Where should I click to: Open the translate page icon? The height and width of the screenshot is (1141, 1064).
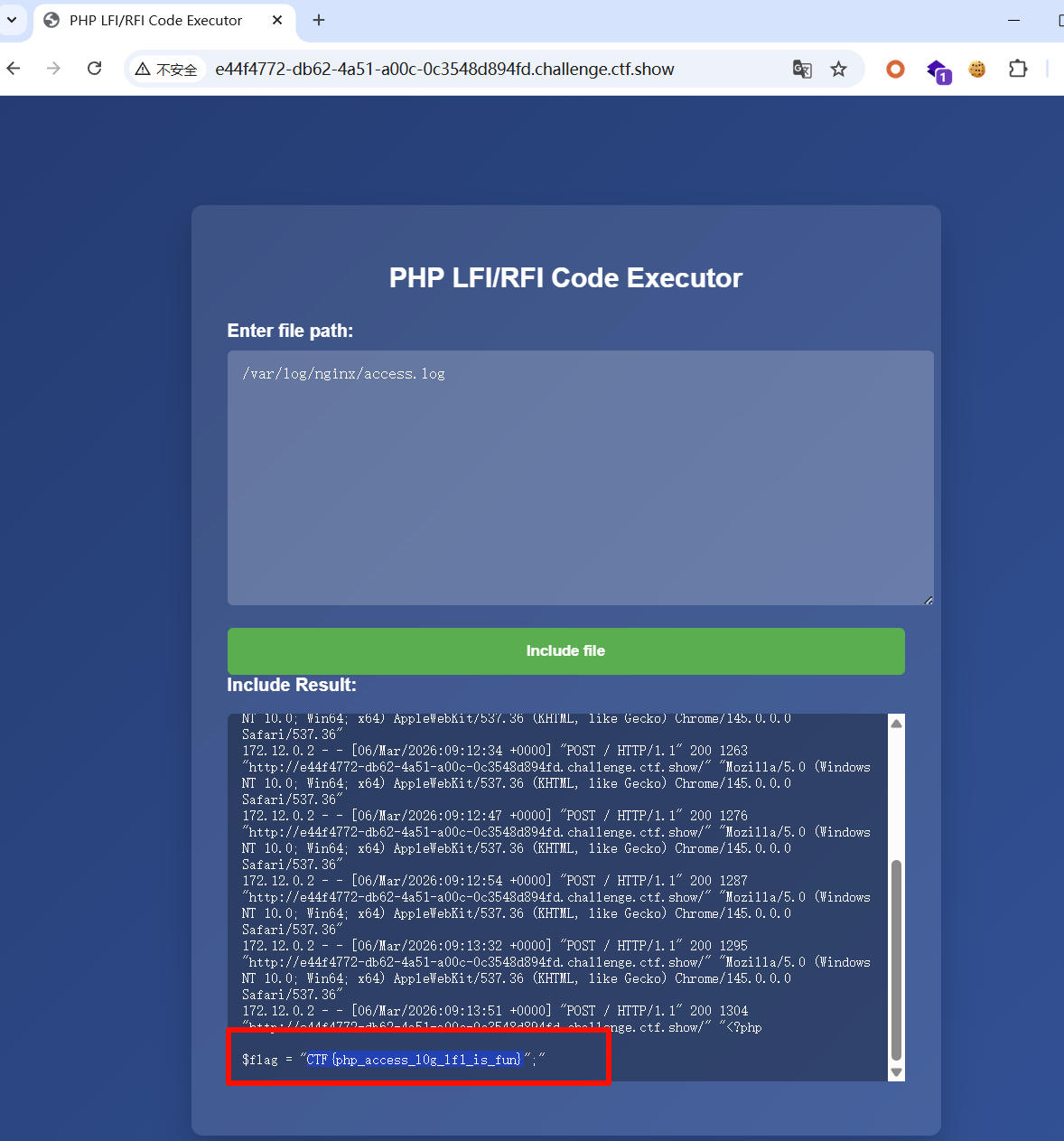[x=801, y=69]
